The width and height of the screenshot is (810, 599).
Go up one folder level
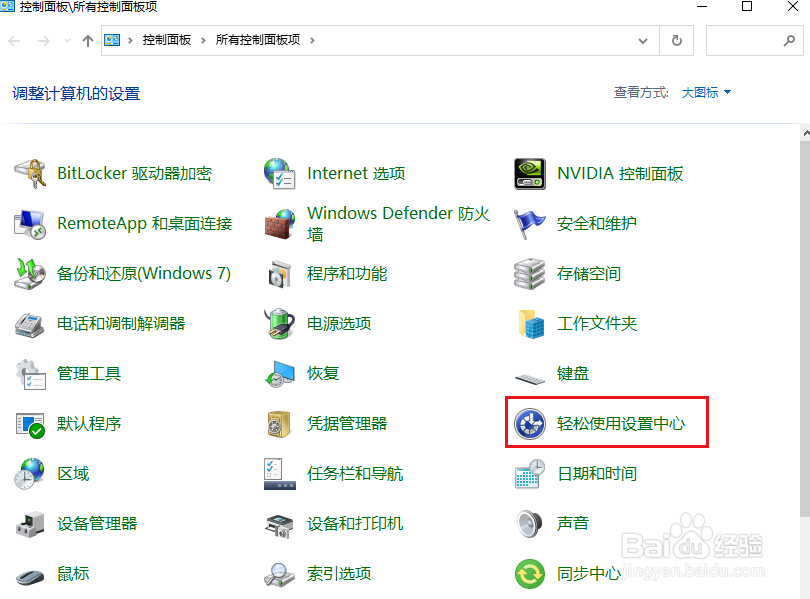pyautogui.click(x=88, y=40)
